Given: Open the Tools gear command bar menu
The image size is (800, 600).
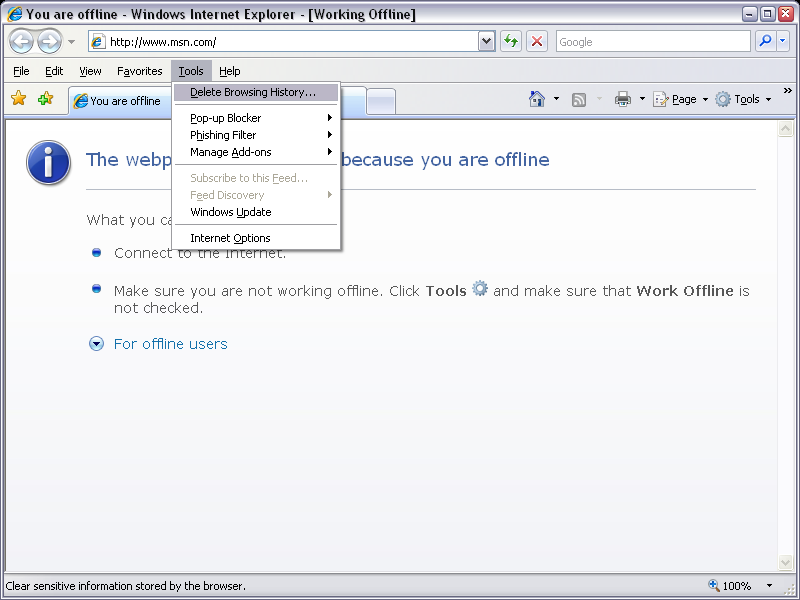Looking at the screenshot, I should (743, 99).
